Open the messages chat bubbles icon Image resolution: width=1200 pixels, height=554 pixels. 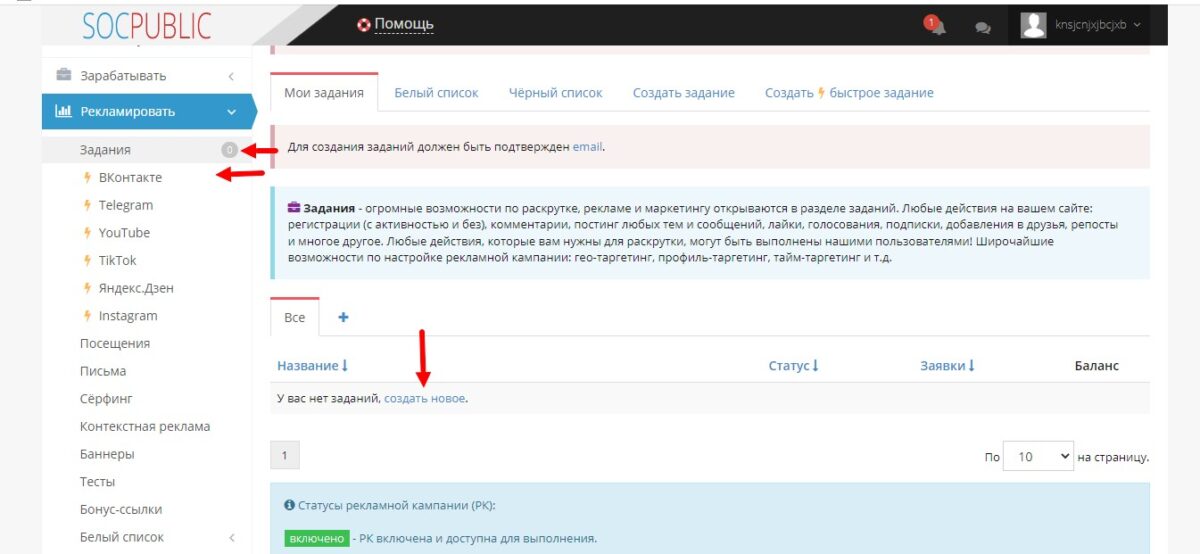[x=983, y=27]
